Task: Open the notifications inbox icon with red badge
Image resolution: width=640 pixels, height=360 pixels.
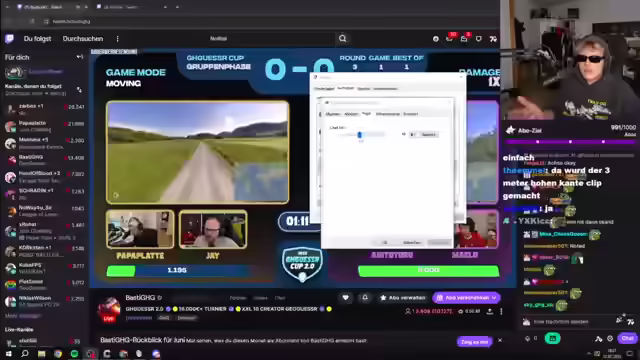Action: click(450, 39)
